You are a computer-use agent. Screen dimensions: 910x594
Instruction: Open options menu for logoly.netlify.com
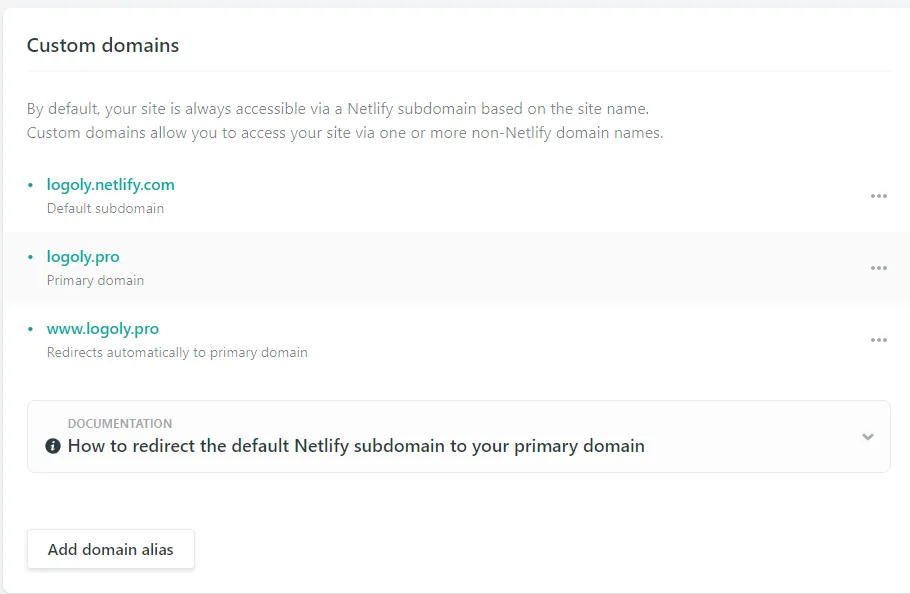tap(878, 196)
